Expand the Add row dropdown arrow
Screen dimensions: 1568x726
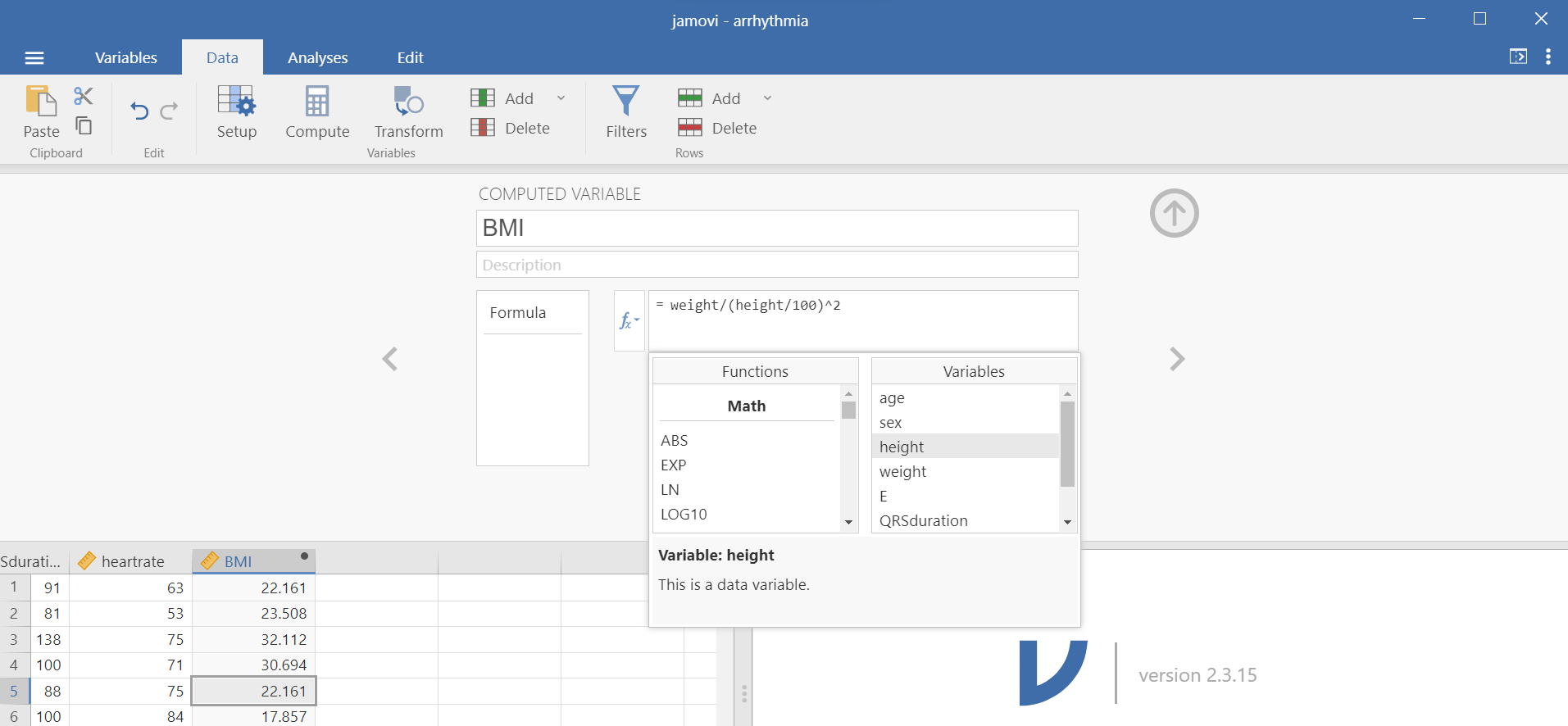[768, 98]
